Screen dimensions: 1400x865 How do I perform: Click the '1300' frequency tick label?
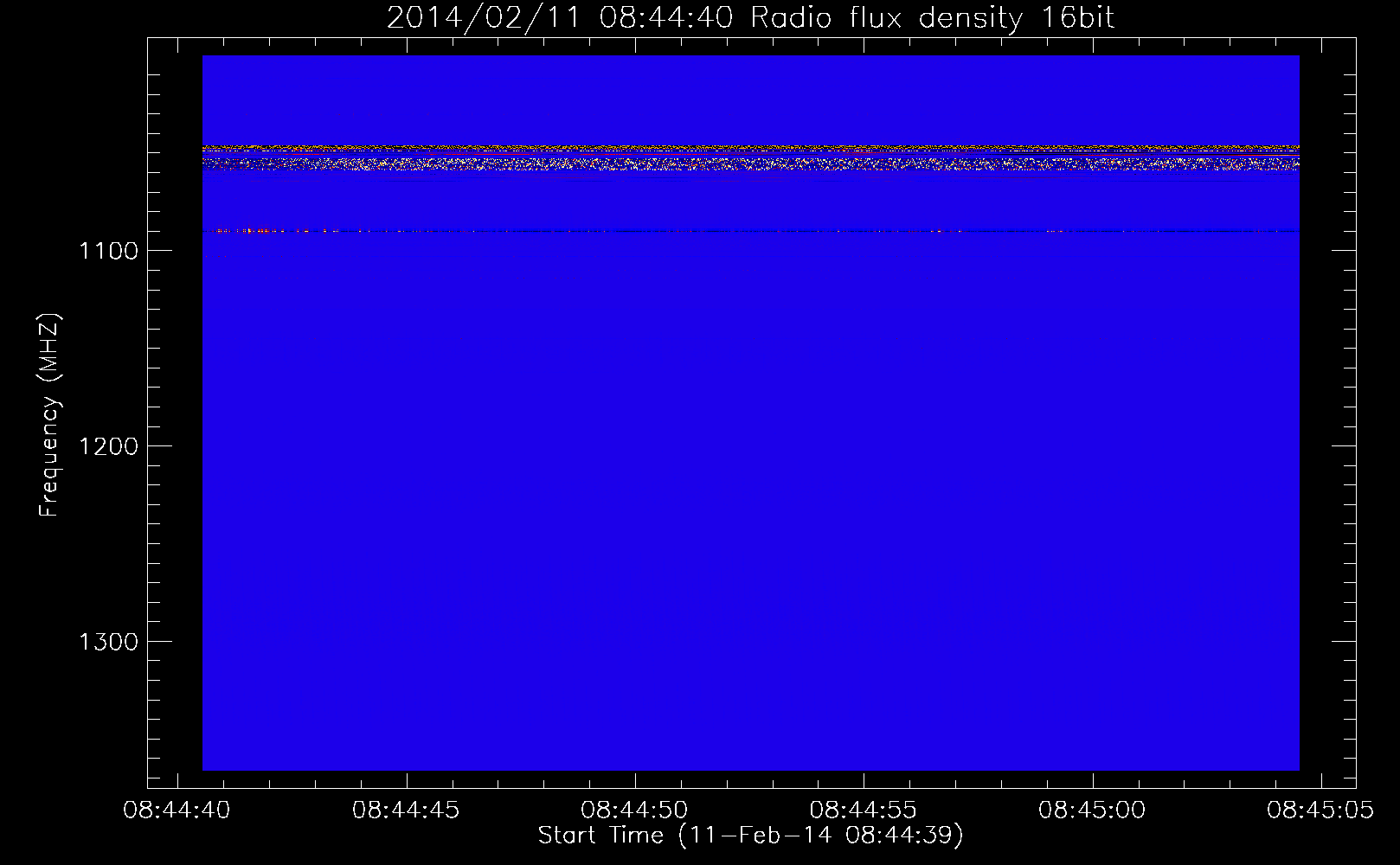click(108, 642)
